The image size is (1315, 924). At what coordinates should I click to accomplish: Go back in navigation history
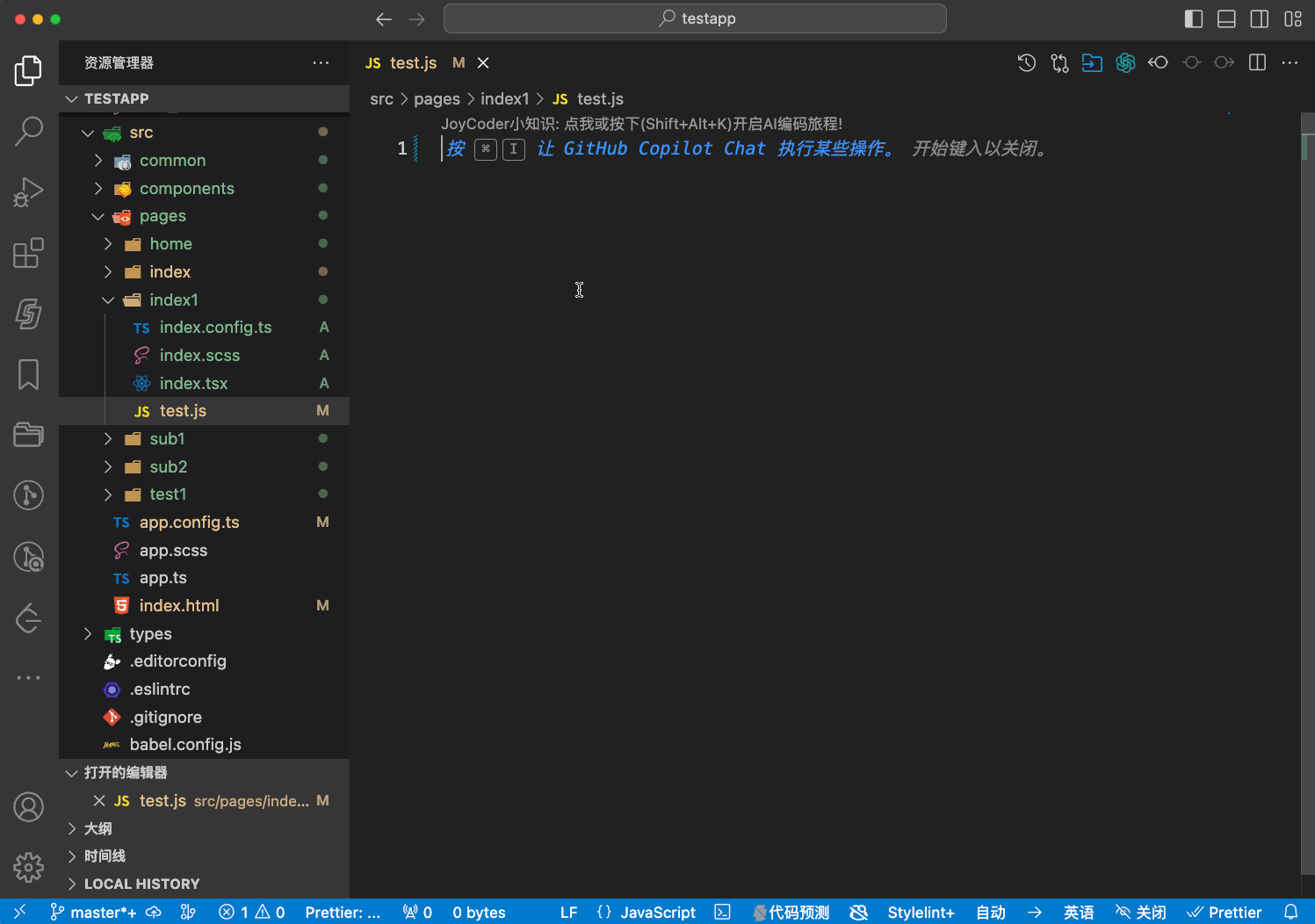click(x=384, y=18)
